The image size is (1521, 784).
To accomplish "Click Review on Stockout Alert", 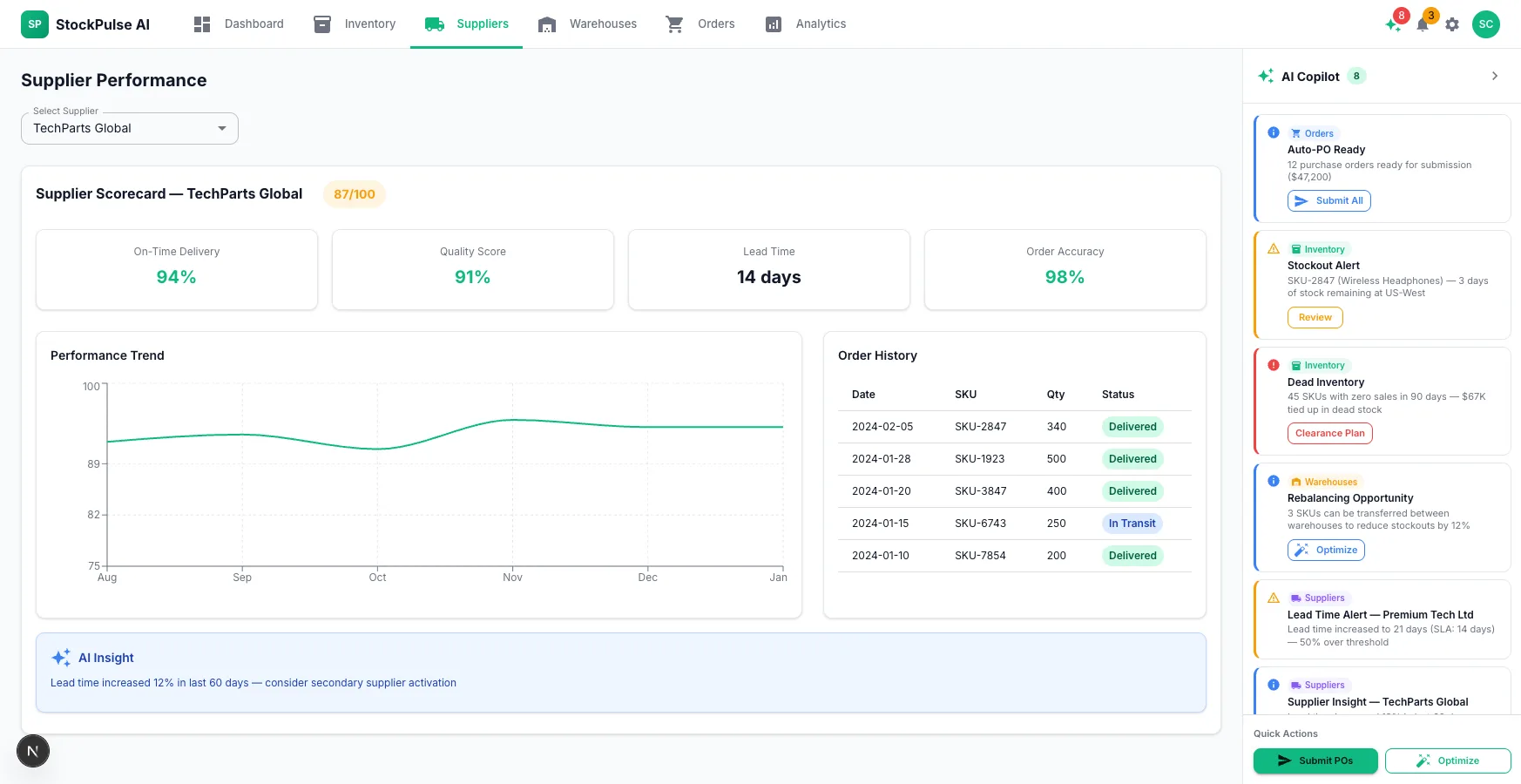I will pyautogui.click(x=1315, y=318).
